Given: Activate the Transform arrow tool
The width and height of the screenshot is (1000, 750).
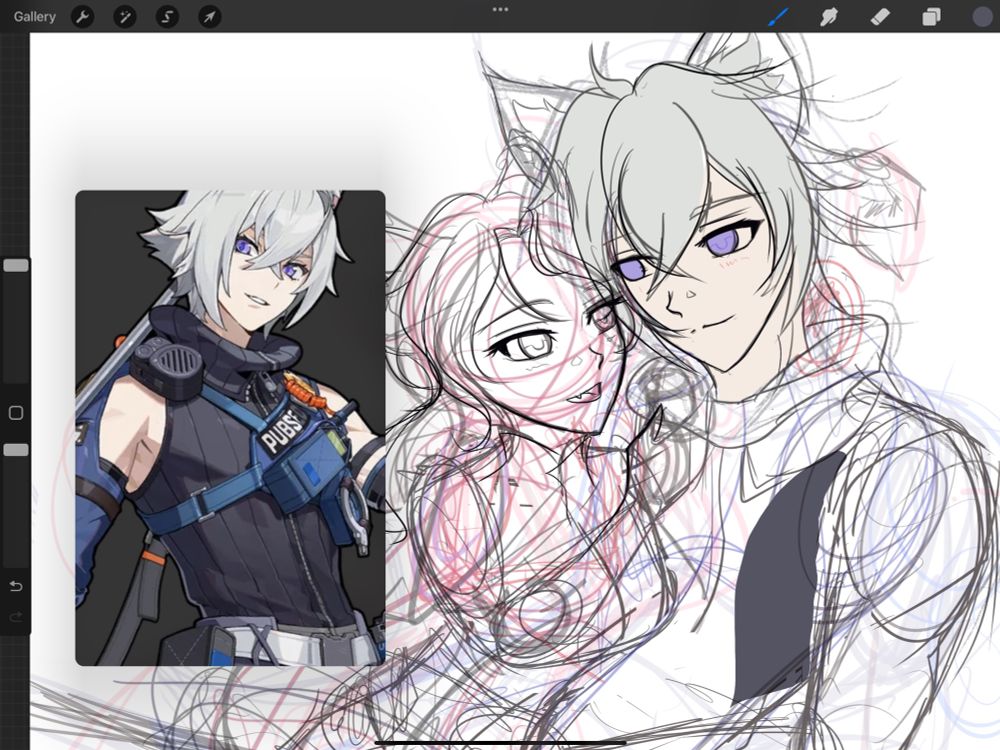Looking at the screenshot, I should 210,17.
